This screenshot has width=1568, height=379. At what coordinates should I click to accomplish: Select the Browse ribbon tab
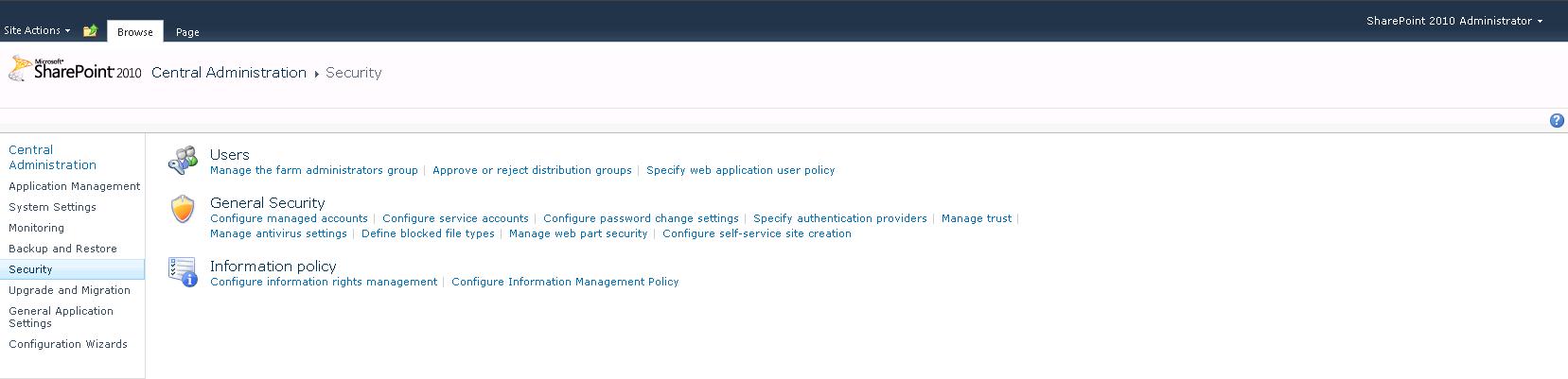(x=135, y=32)
